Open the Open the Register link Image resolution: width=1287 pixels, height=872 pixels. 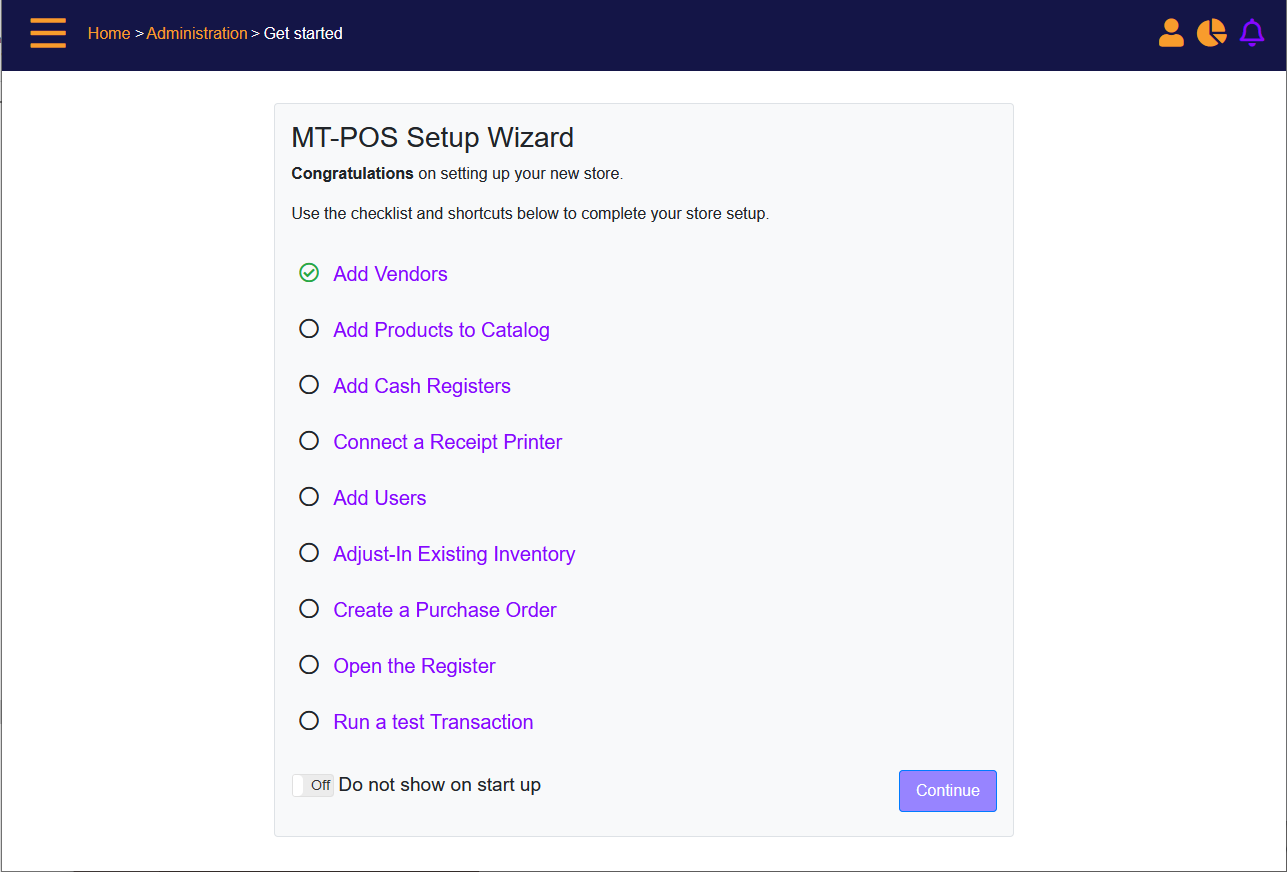coord(414,666)
